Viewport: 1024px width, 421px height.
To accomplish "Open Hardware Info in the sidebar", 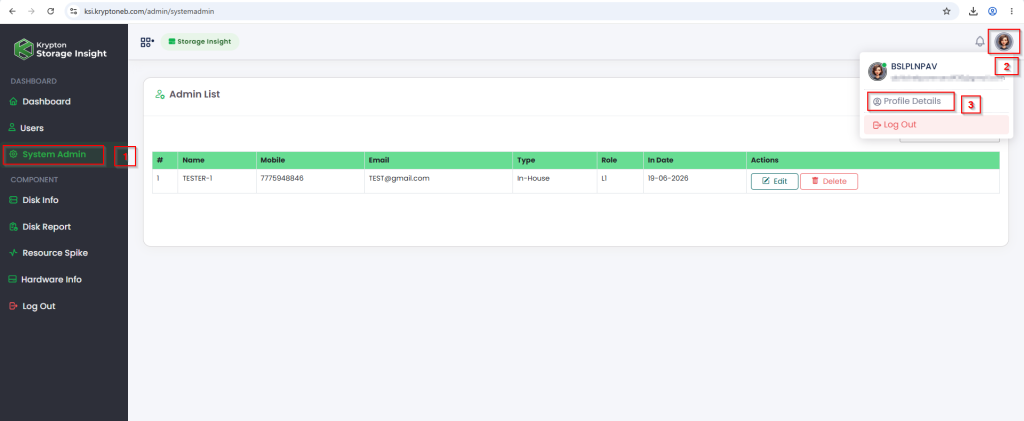I will [x=45, y=279].
